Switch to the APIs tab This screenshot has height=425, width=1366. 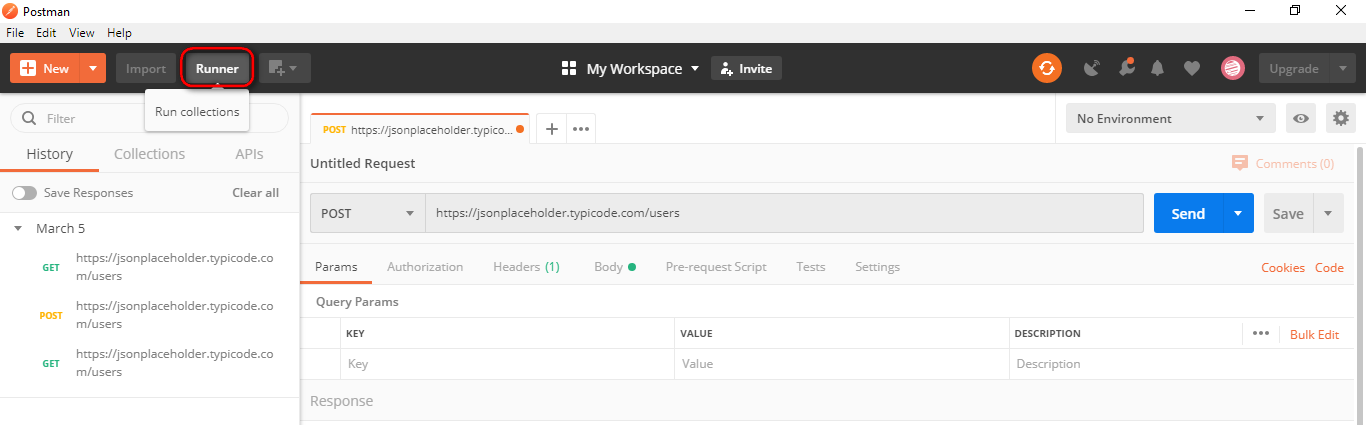tap(249, 154)
